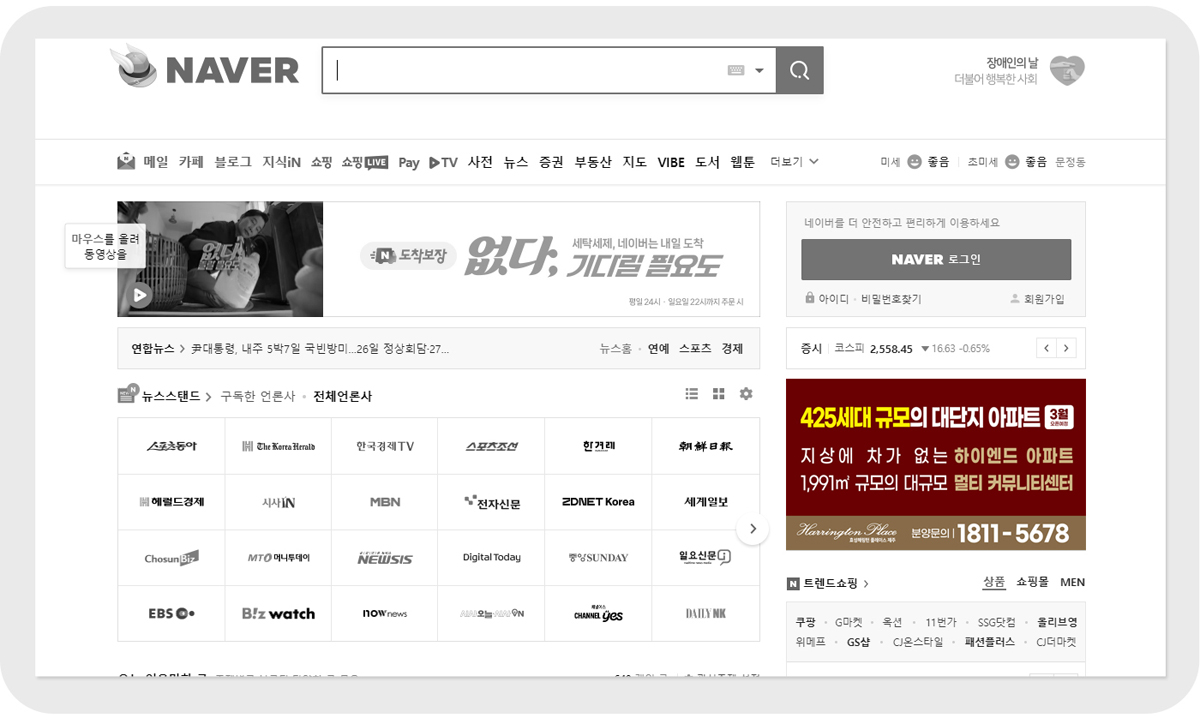The height and width of the screenshot is (724, 1200).
Task: Show next stock index with right arrow
Action: point(1066,348)
